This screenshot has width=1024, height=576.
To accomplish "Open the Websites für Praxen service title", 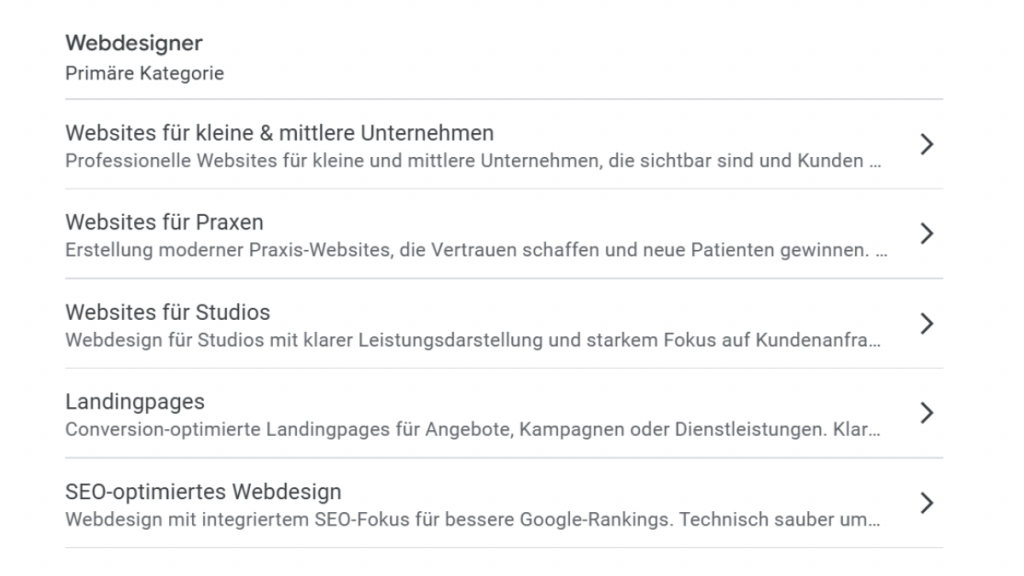I will coord(164,222).
